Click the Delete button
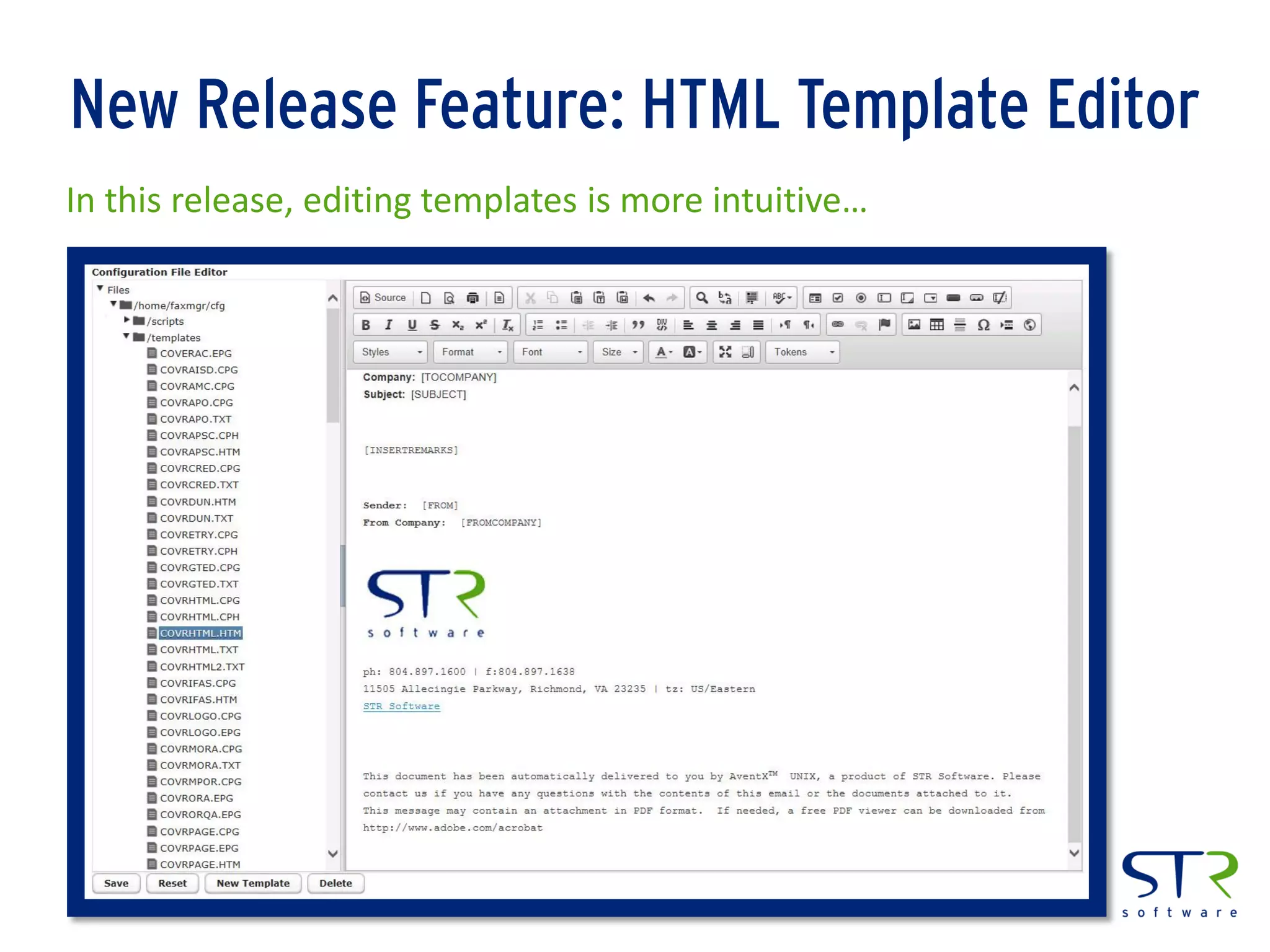 335,883
